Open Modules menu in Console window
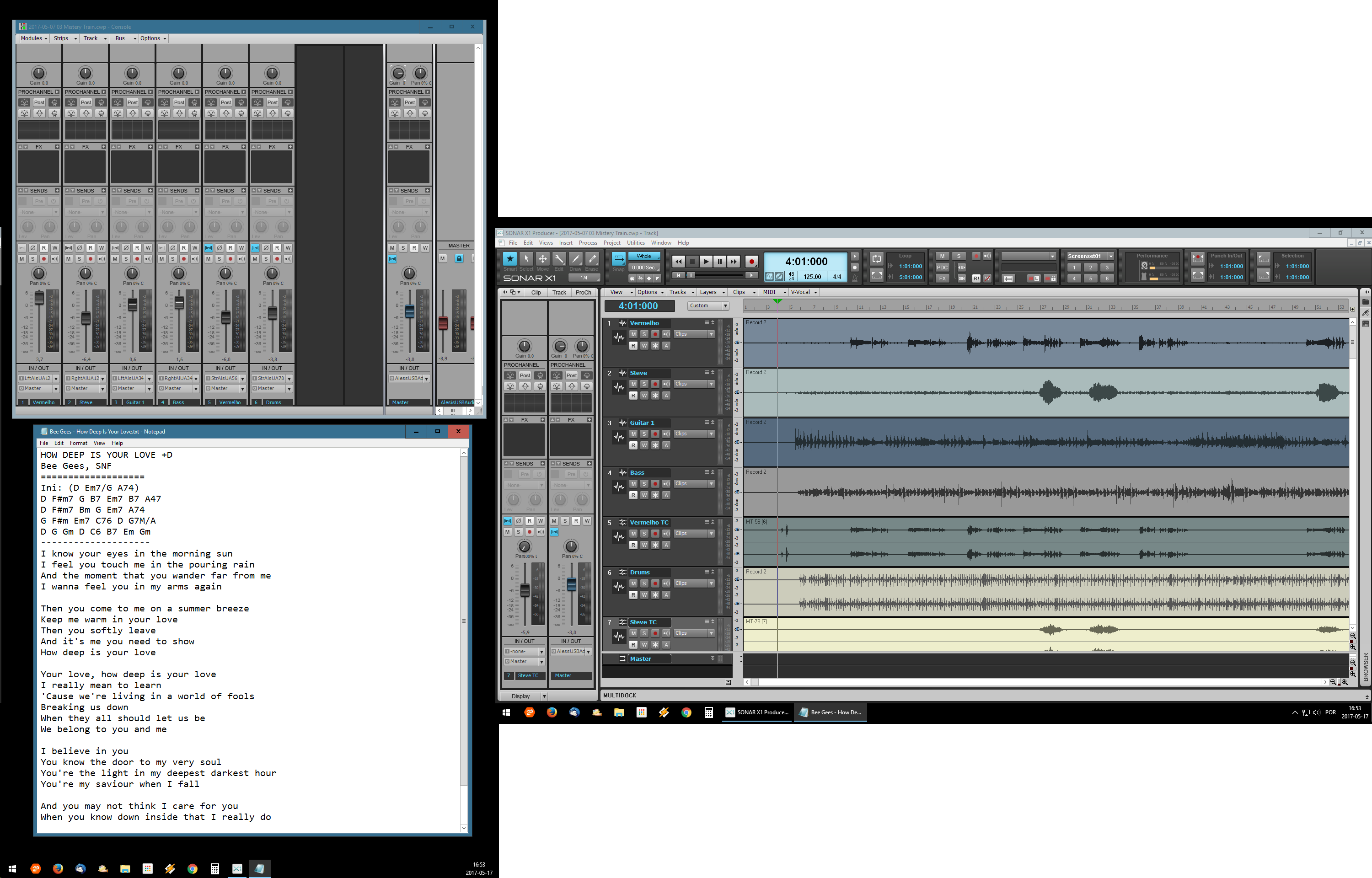 point(34,39)
